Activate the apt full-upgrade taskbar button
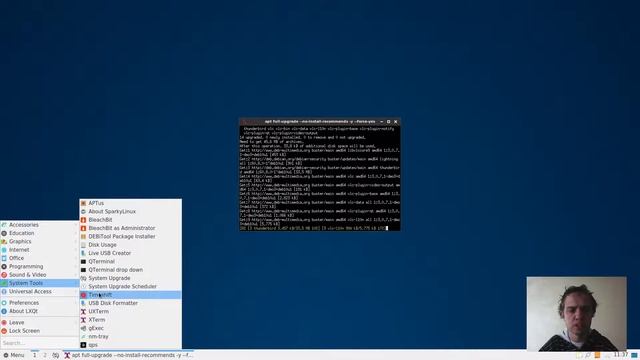The height and width of the screenshot is (360, 640). point(128,355)
